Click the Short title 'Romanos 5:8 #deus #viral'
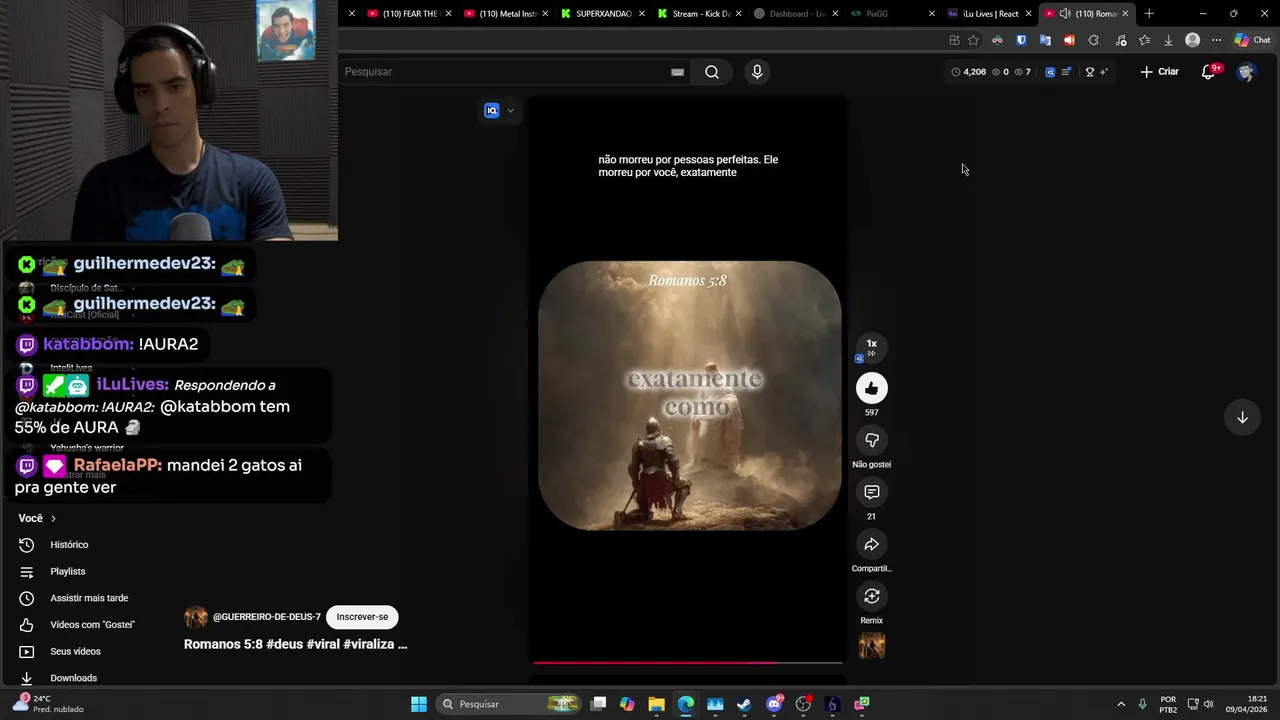Screen dimensions: 1280x720 tap(295, 644)
